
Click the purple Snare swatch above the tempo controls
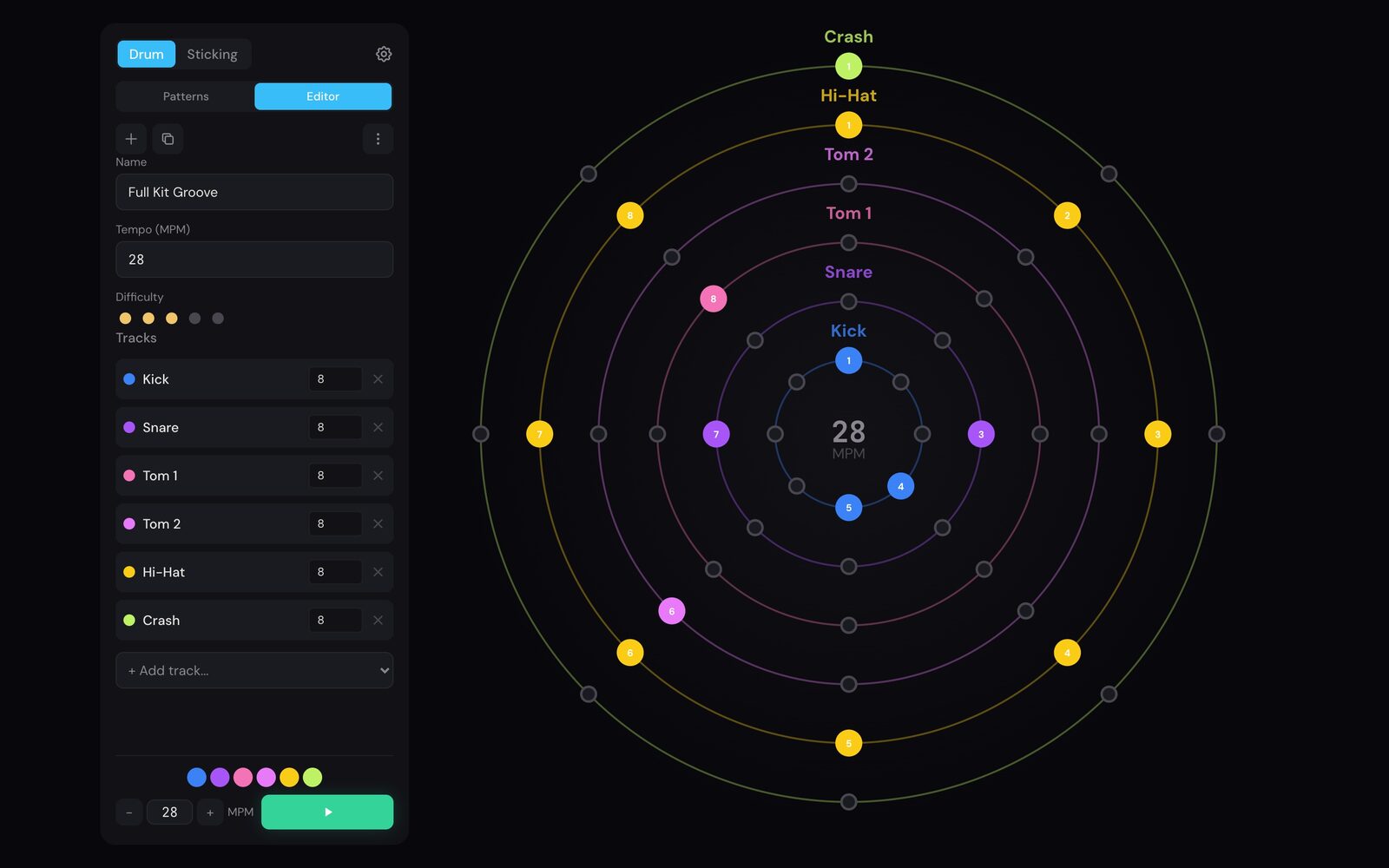[x=220, y=777]
